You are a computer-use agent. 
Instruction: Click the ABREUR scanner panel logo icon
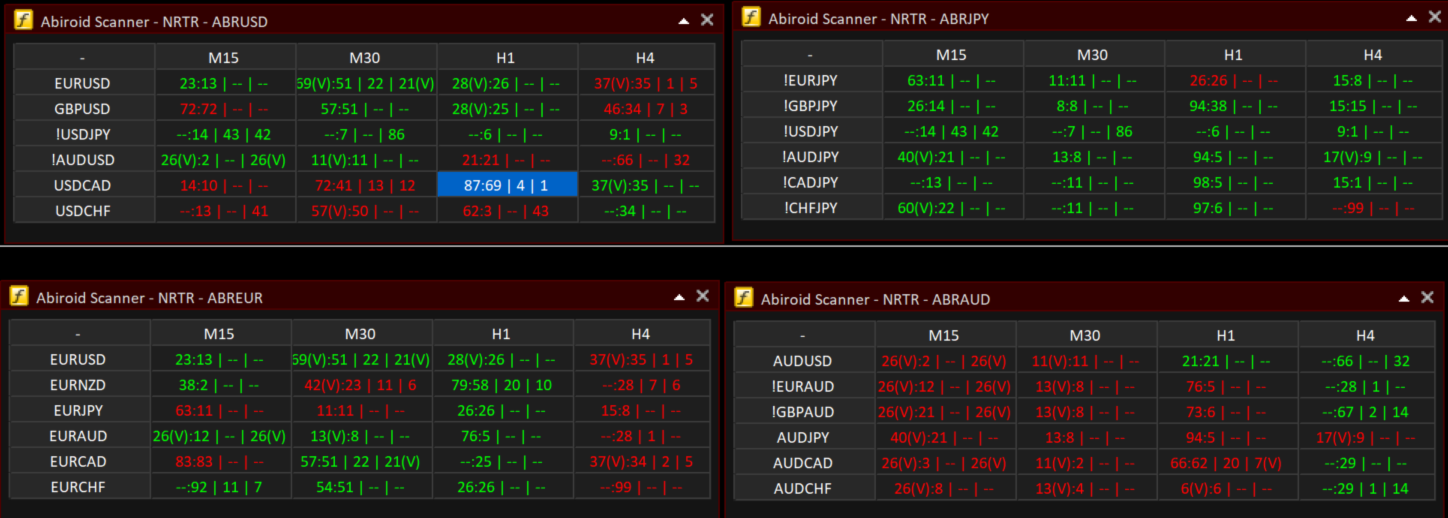[x=19, y=296]
